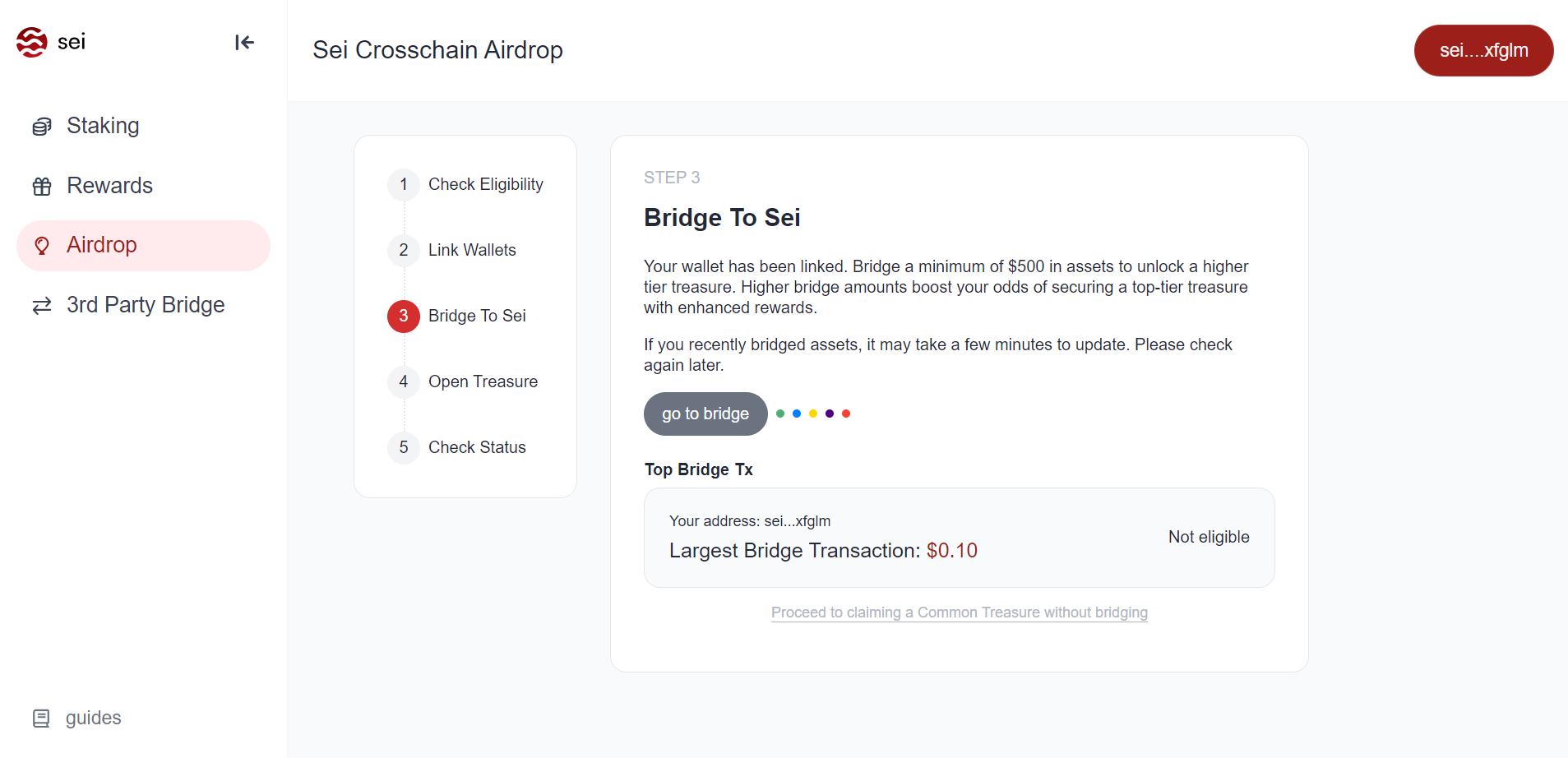This screenshot has height=758, width=1568.
Task: Go to Link Wallets step
Action: [472, 250]
